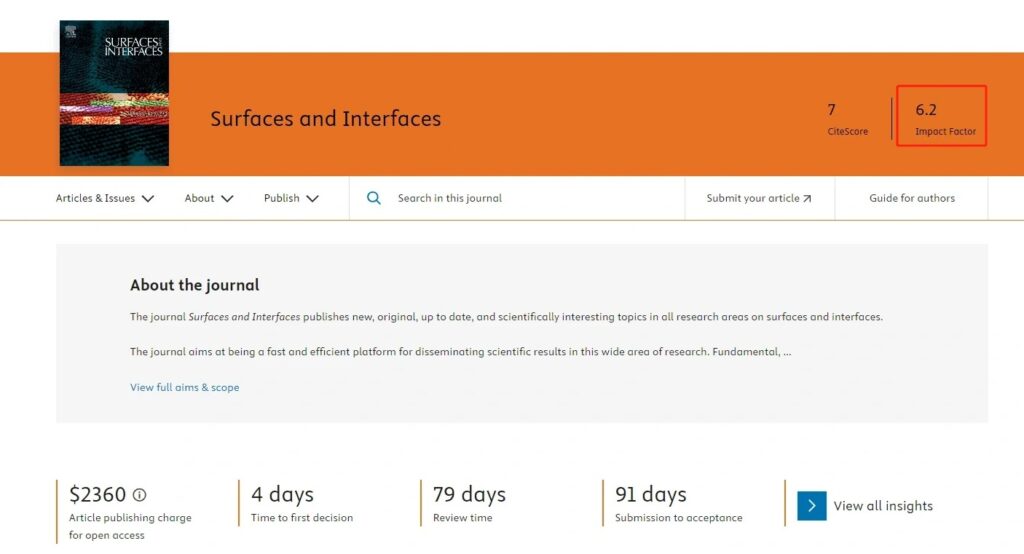
Task: Click the CiteScore 7 metric
Action: point(847,119)
